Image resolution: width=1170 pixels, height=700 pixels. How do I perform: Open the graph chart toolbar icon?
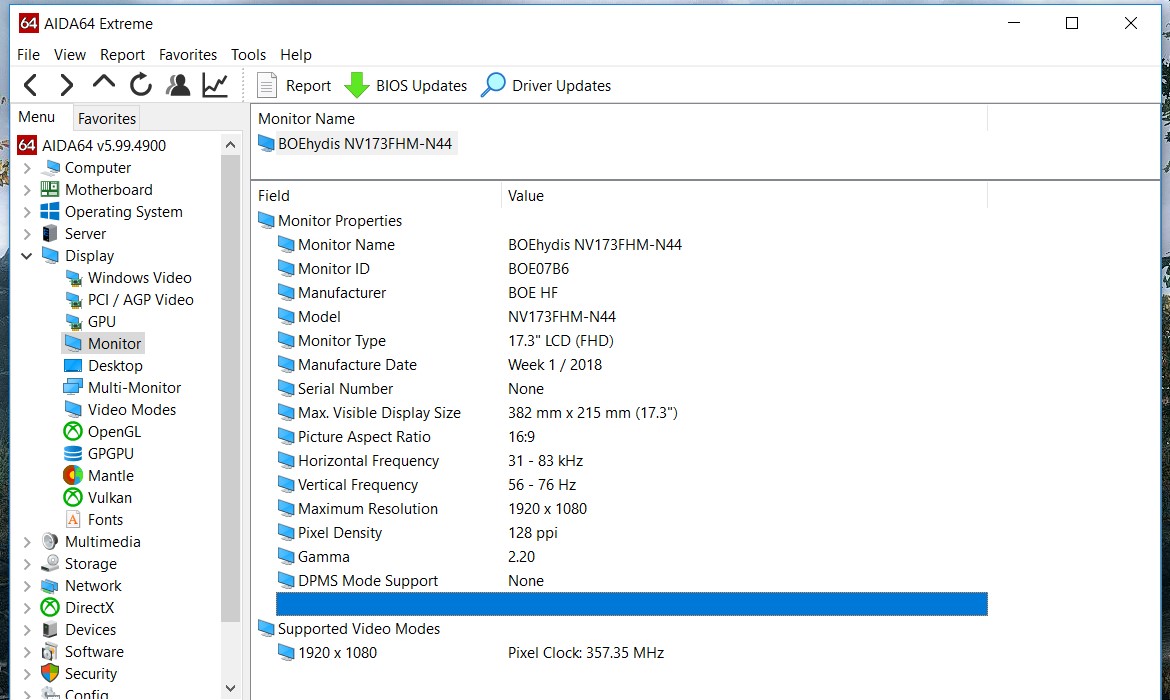pyautogui.click(x=215, y=86)
